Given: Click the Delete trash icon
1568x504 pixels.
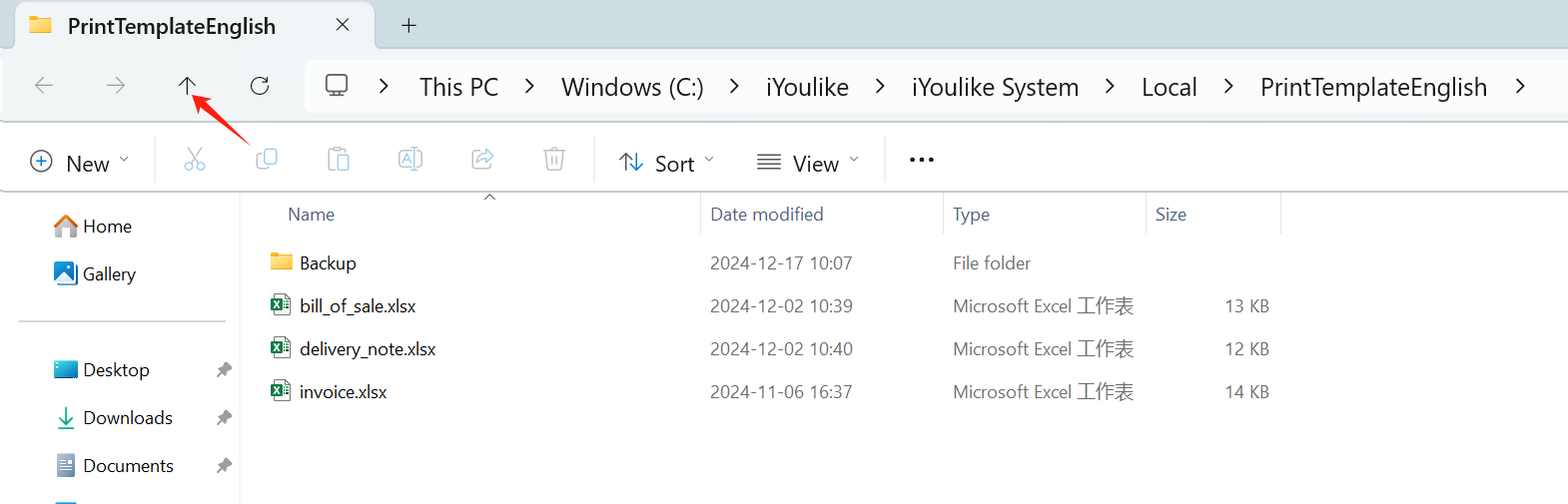Looking at the screenshot, I should click(x=554, y=160).
